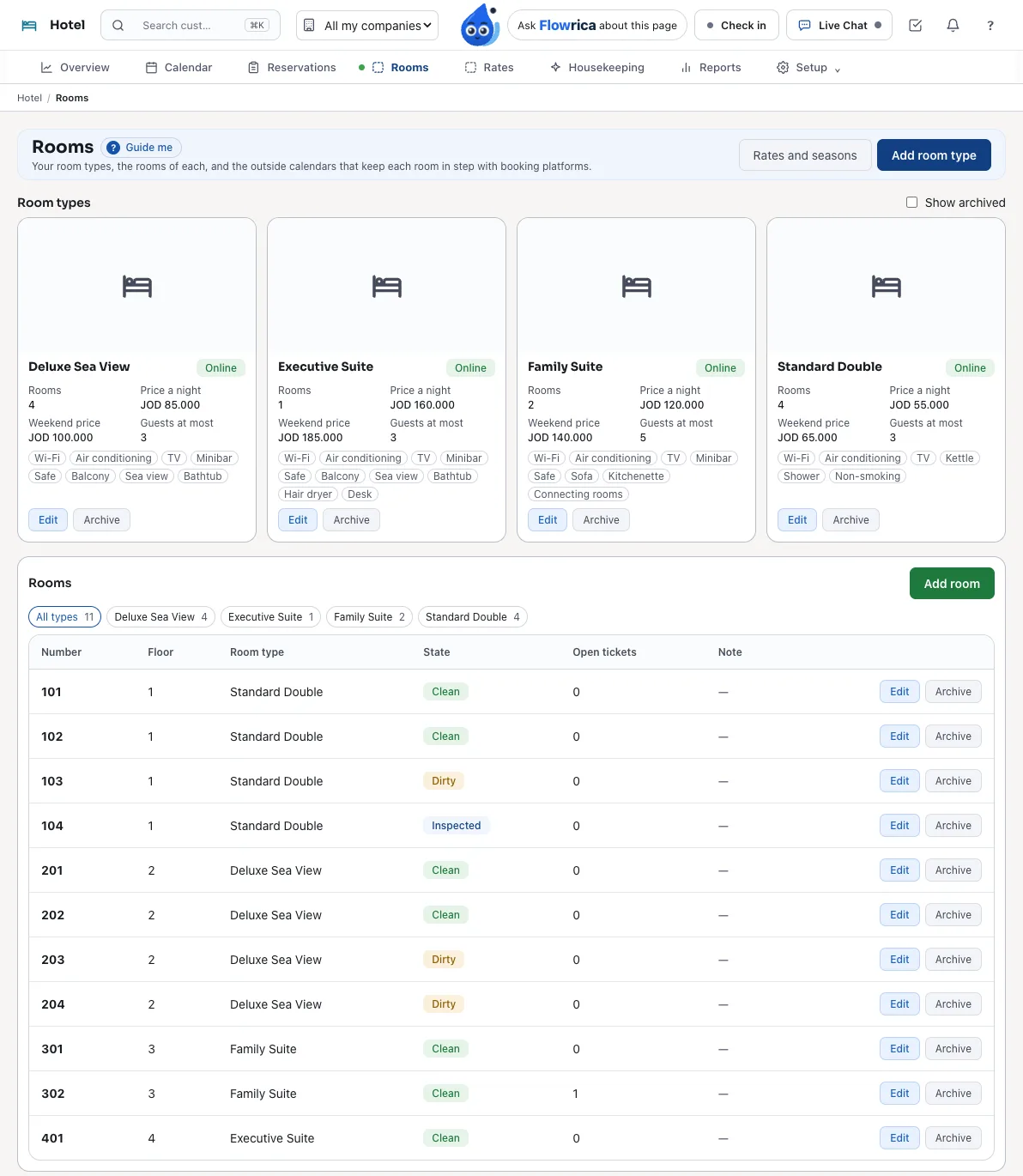Click the Overview chart icon
1023x1176 pixels.
coord(46,68)
